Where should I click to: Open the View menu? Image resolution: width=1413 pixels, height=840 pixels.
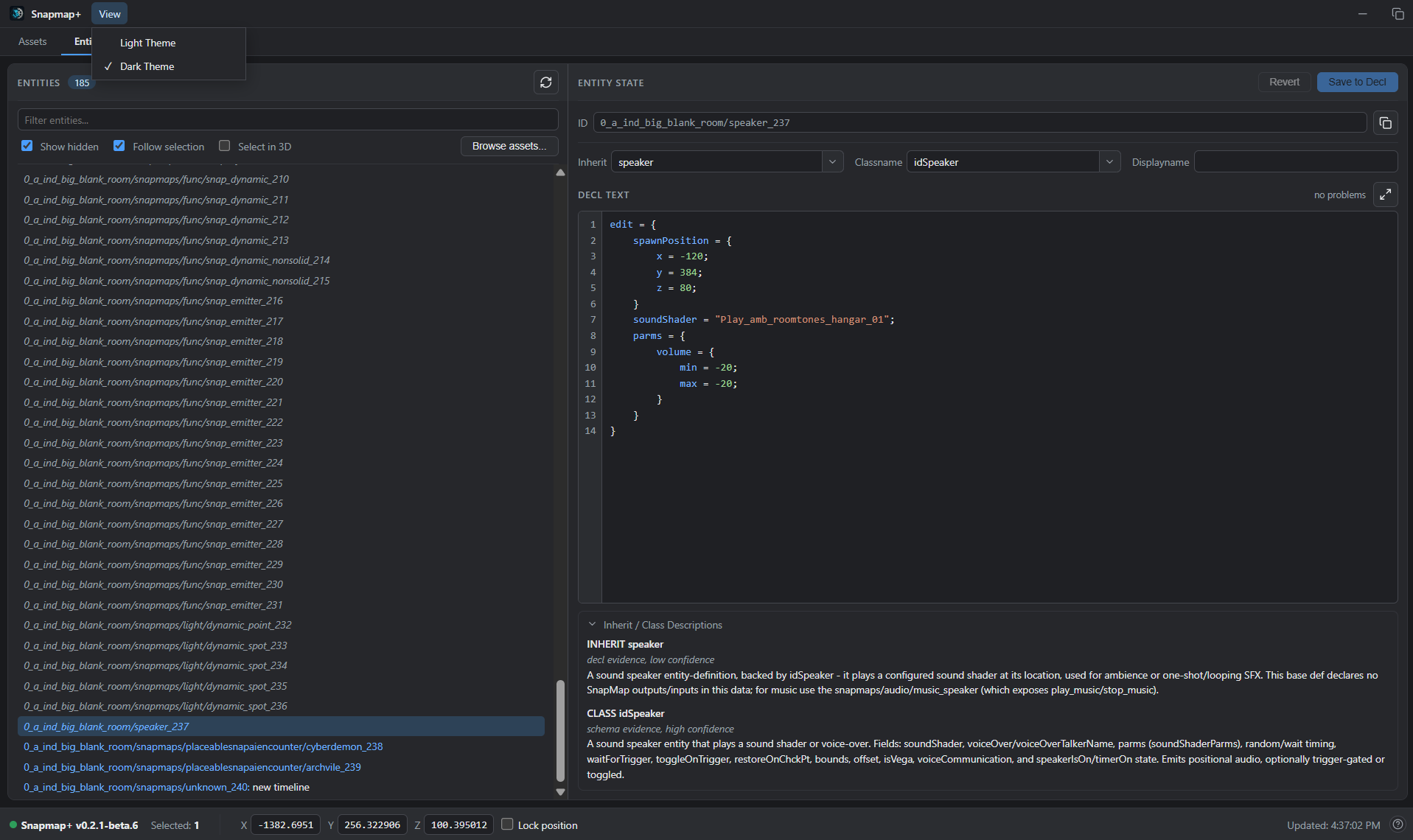110,14
